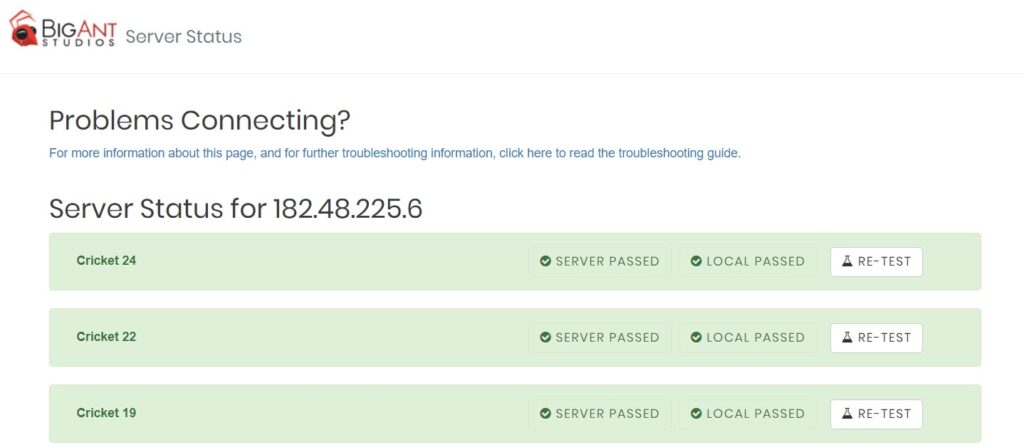Click Cricket 19 server passed checkmark icon
Viewport: 1024px width, 445px height.
point(545,414)
